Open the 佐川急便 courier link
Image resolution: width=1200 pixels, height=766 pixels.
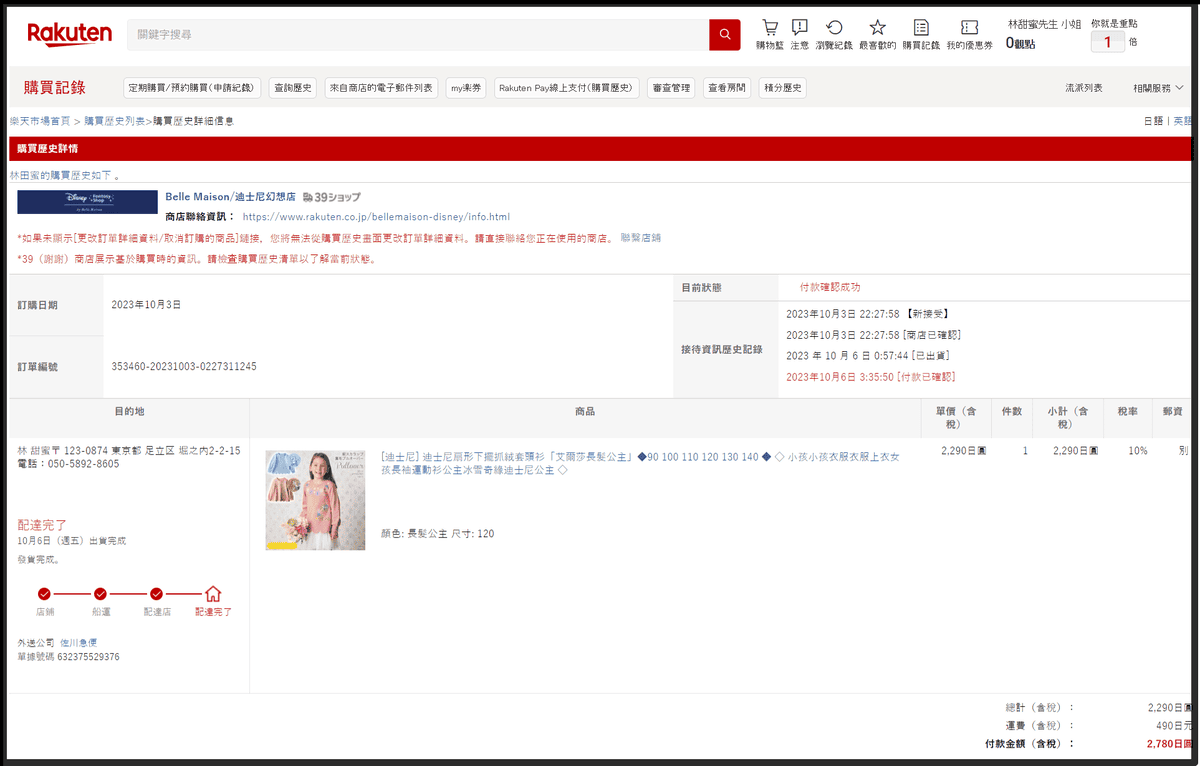coord(79,642)
